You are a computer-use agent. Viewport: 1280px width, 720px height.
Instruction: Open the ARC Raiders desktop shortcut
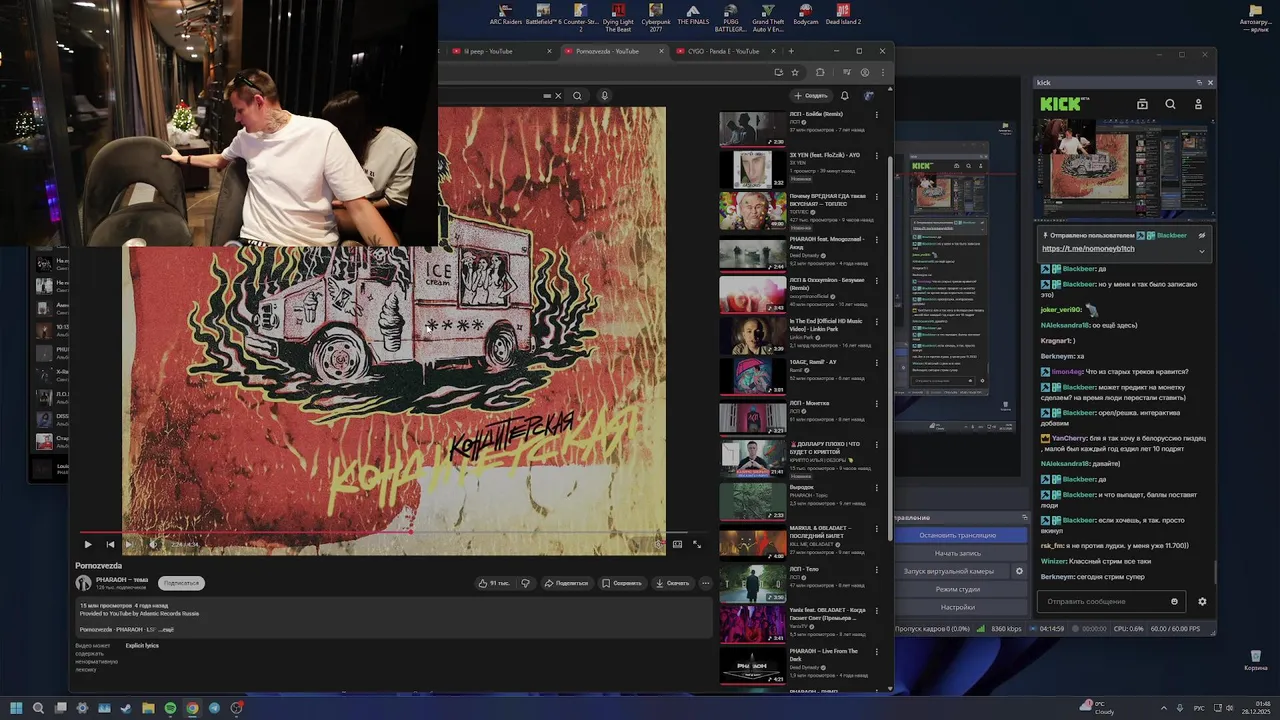(507, 14)
